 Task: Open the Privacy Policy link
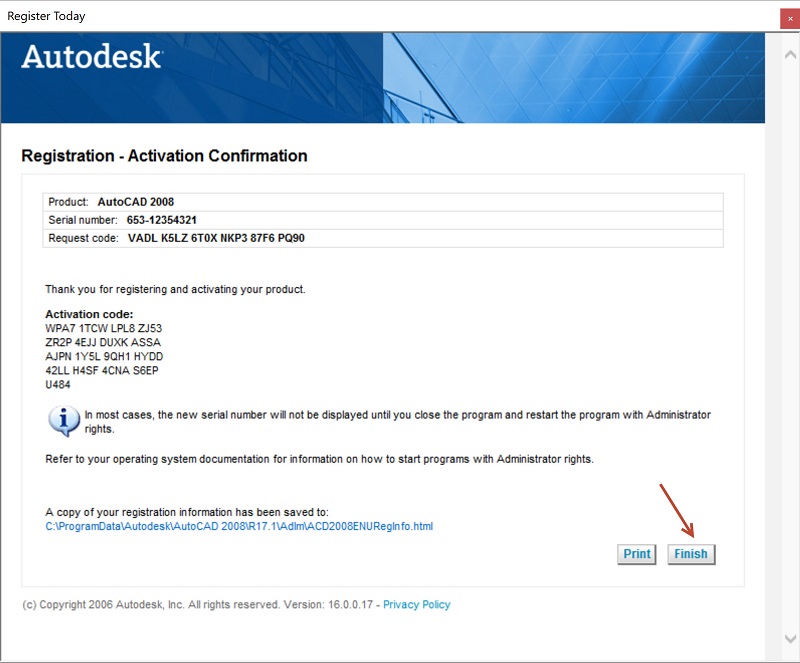coord(416,605)
